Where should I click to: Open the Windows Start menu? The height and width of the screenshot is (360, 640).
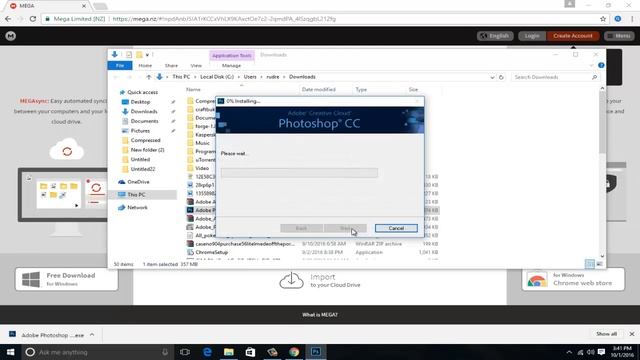click(10, 352)
